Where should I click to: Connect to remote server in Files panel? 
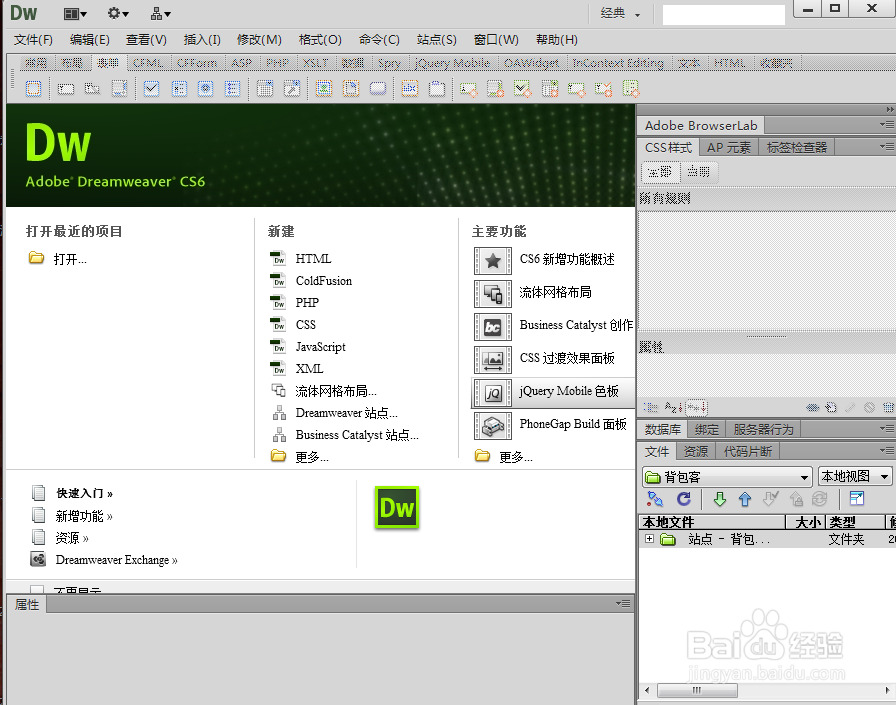(x=655, y=499)
